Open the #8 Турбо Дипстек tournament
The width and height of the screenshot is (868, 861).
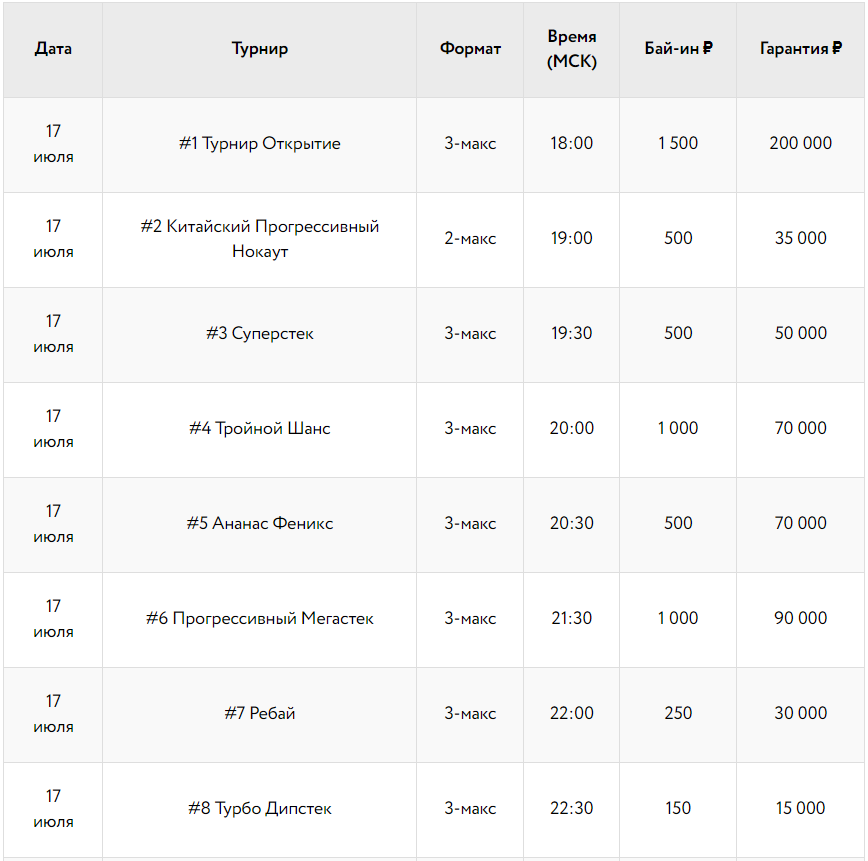tap(260, 809)
